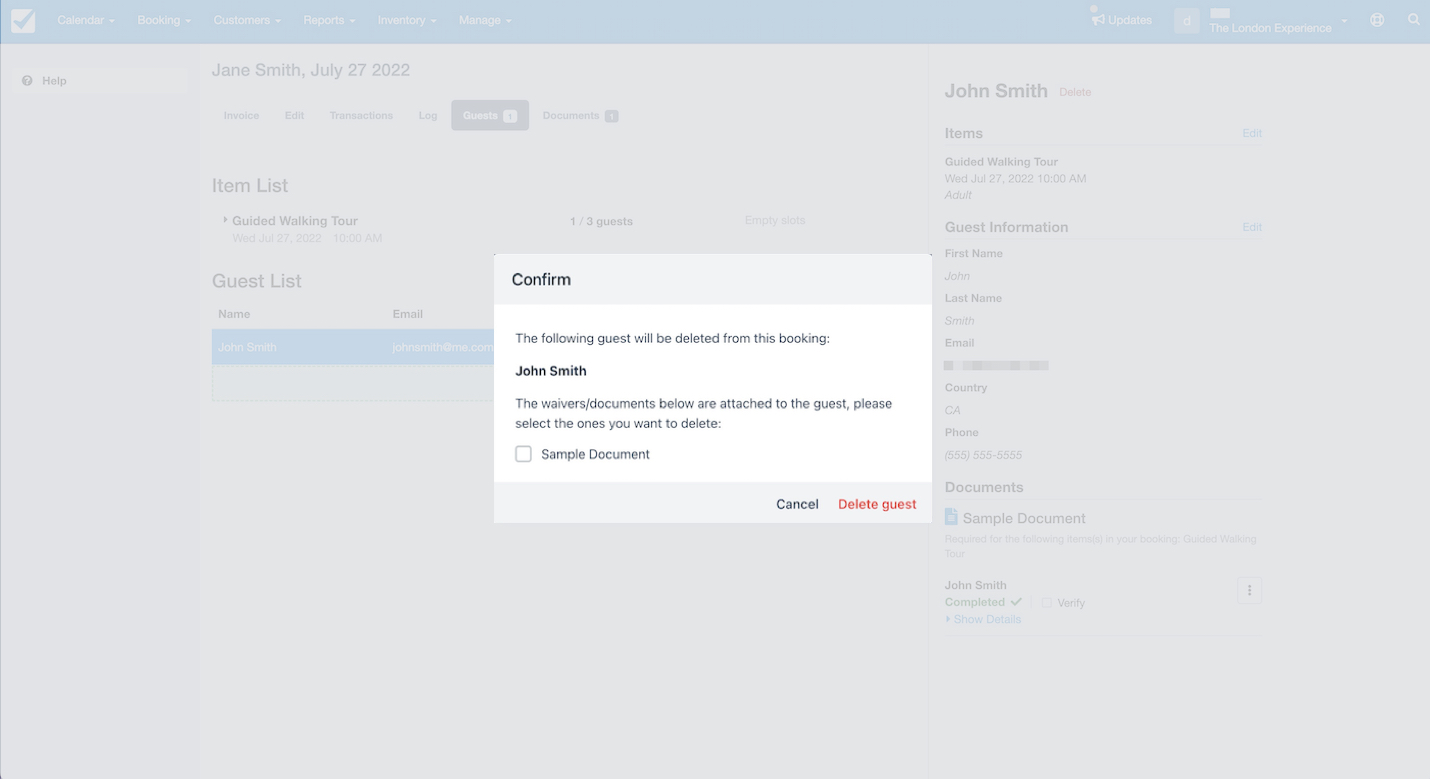Image resolution: width=1430 pixels, height=779 pixels.
Task: Select the Guests tab
Action: click(x=490, y=116)
